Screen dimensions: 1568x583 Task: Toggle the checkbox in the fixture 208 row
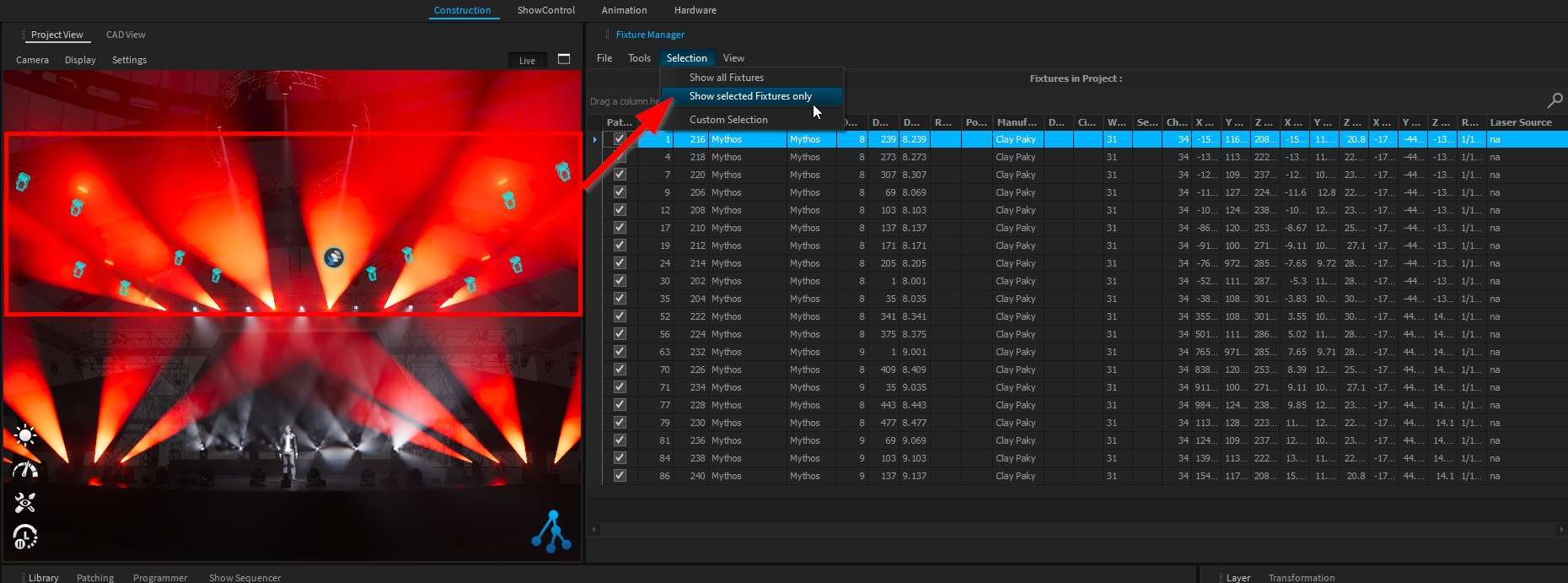pos(620,210)
